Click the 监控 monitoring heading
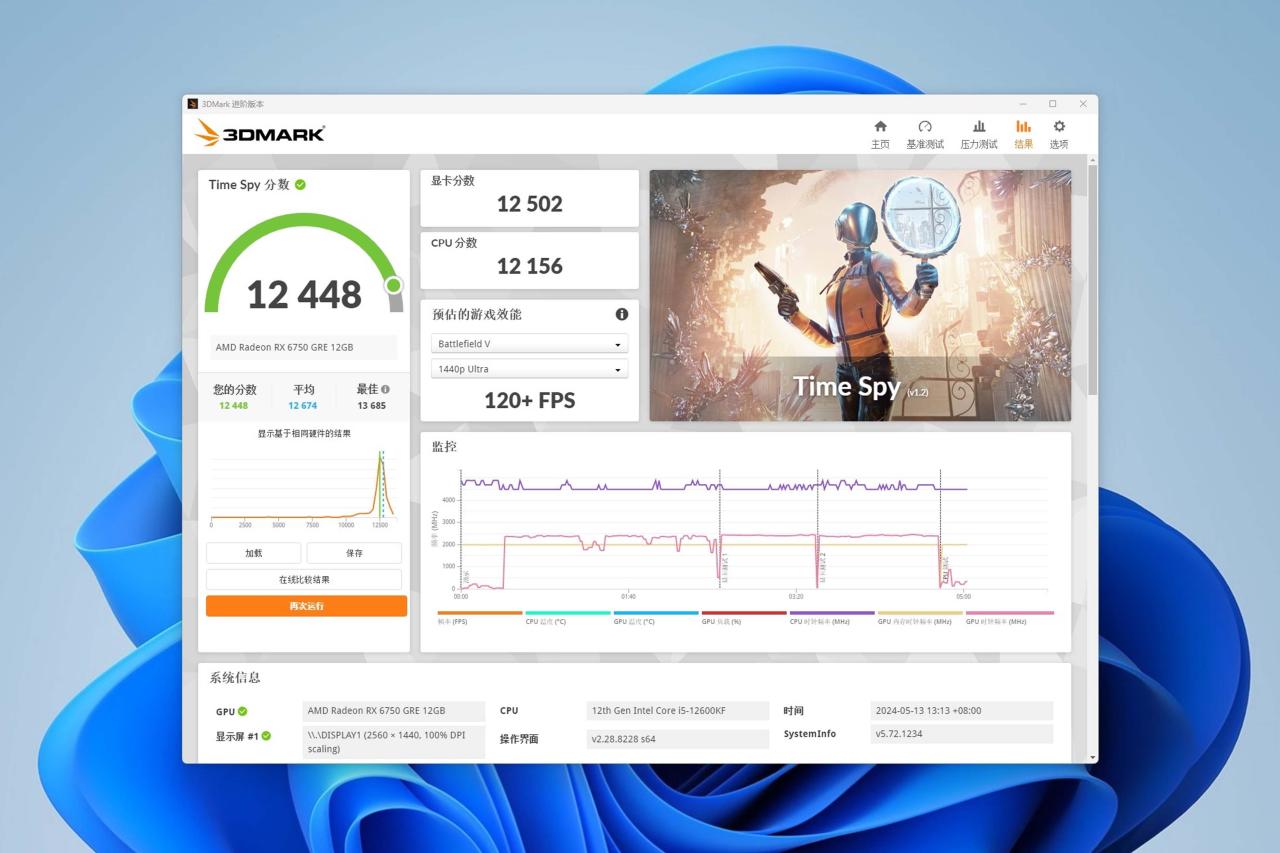The width and height of the screenshot is (1280, 853). [444, 446]
